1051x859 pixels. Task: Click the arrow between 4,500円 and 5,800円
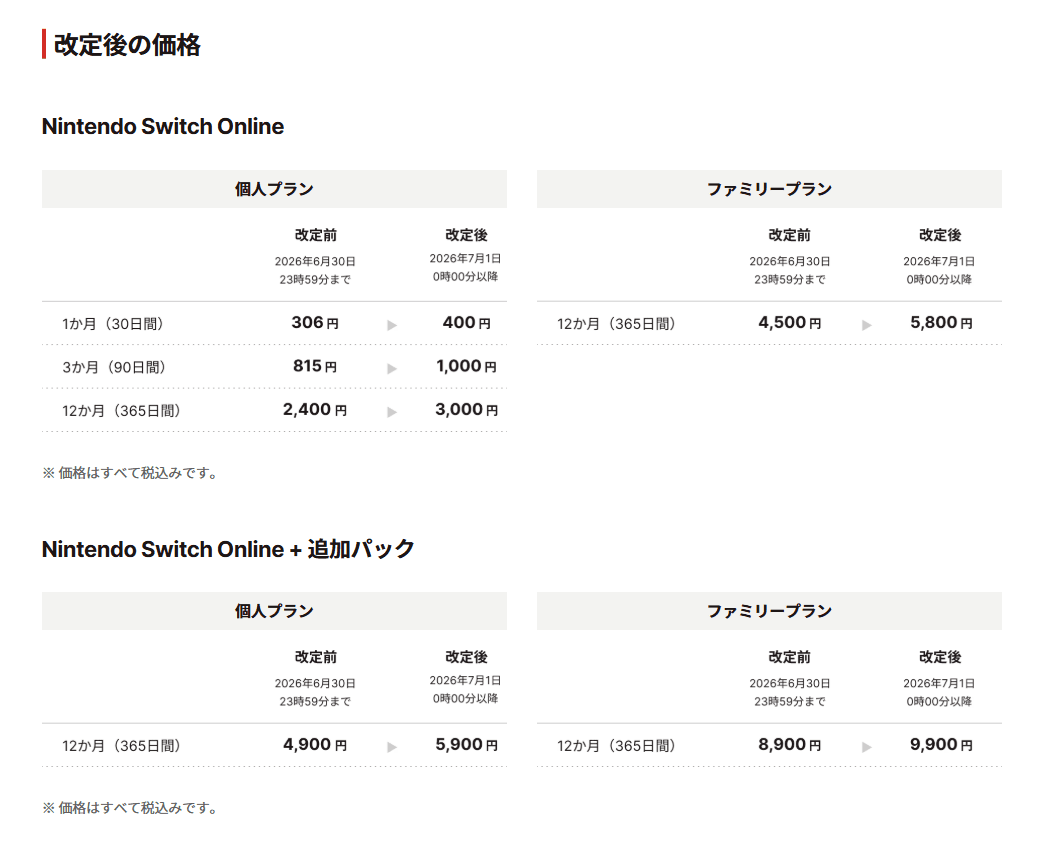(867, 326)
